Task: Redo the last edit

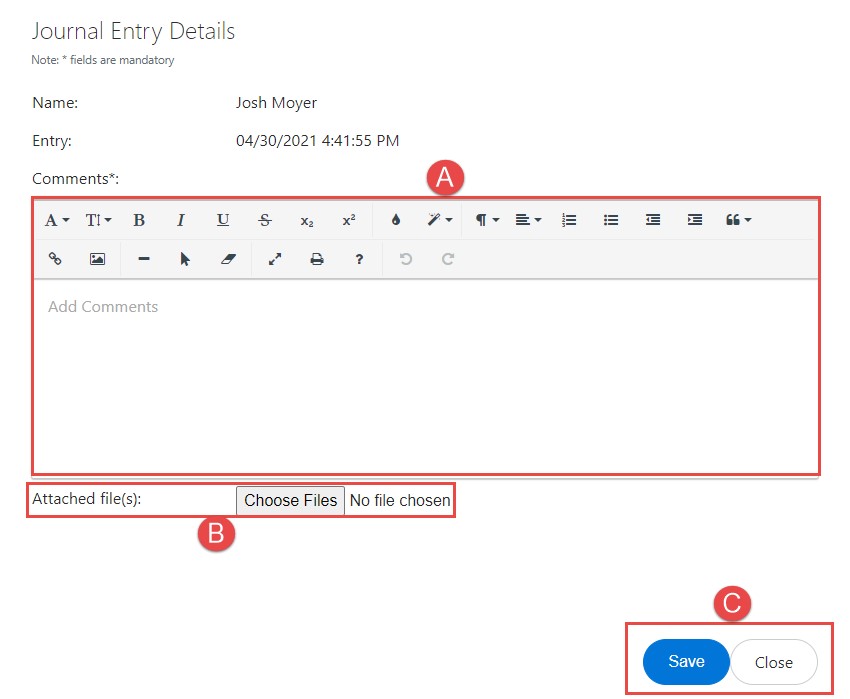Action: (x=448, y=259)
